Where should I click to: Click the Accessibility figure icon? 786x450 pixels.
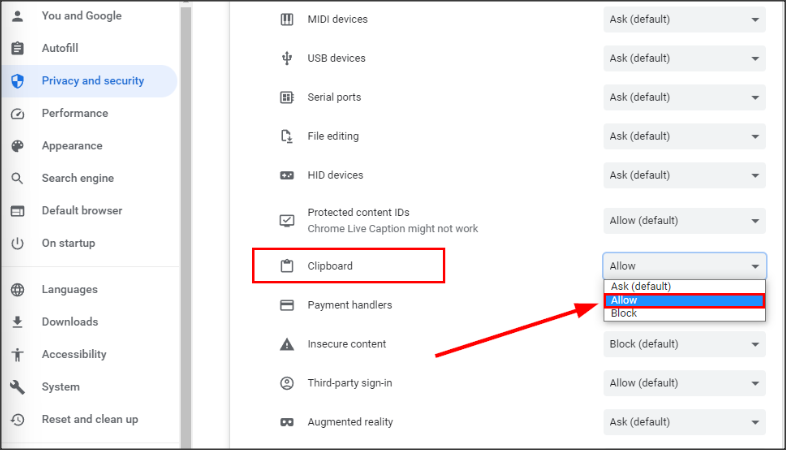[17, 354]
